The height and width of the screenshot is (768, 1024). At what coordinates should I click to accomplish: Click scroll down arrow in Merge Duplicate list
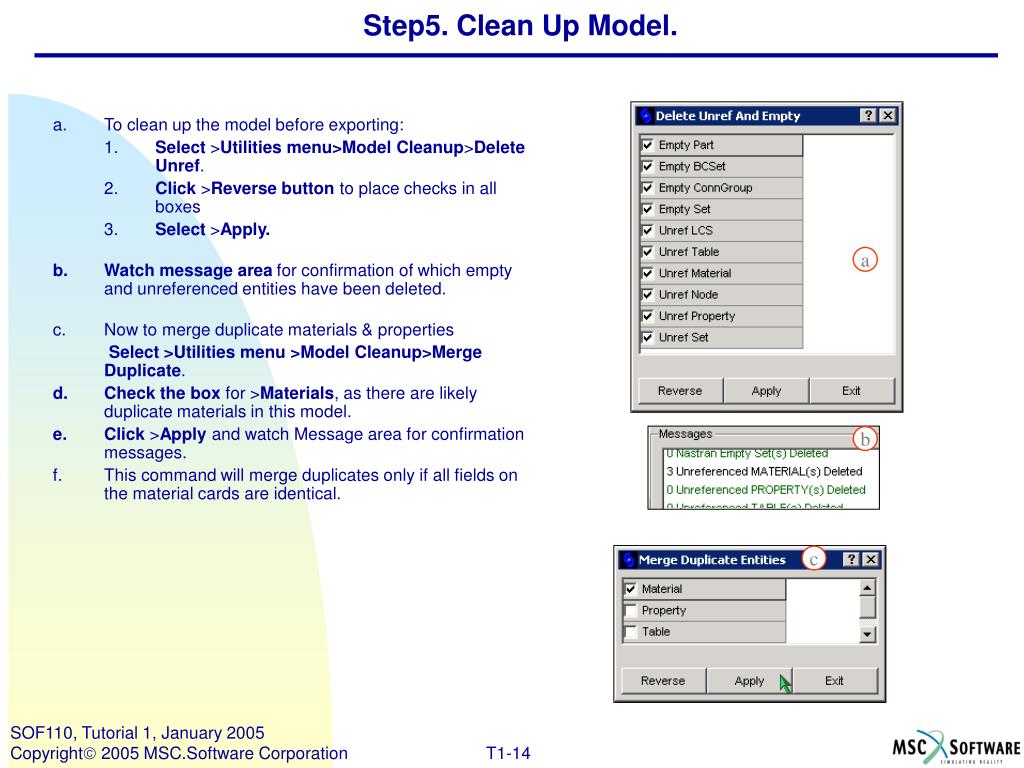[867, 634]
